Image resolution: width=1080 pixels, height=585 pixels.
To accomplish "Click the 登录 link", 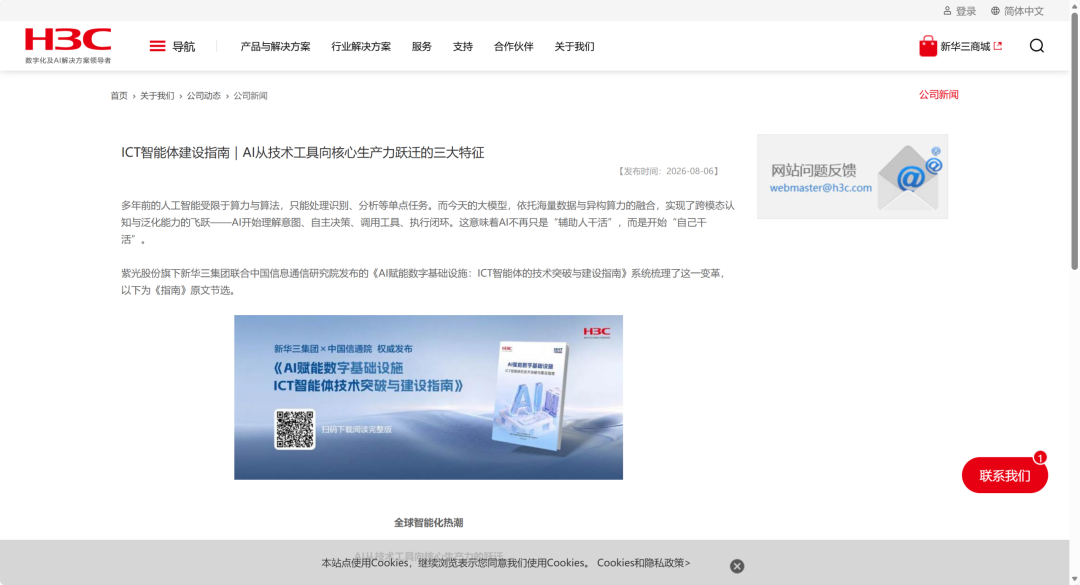I will [966, 11].
